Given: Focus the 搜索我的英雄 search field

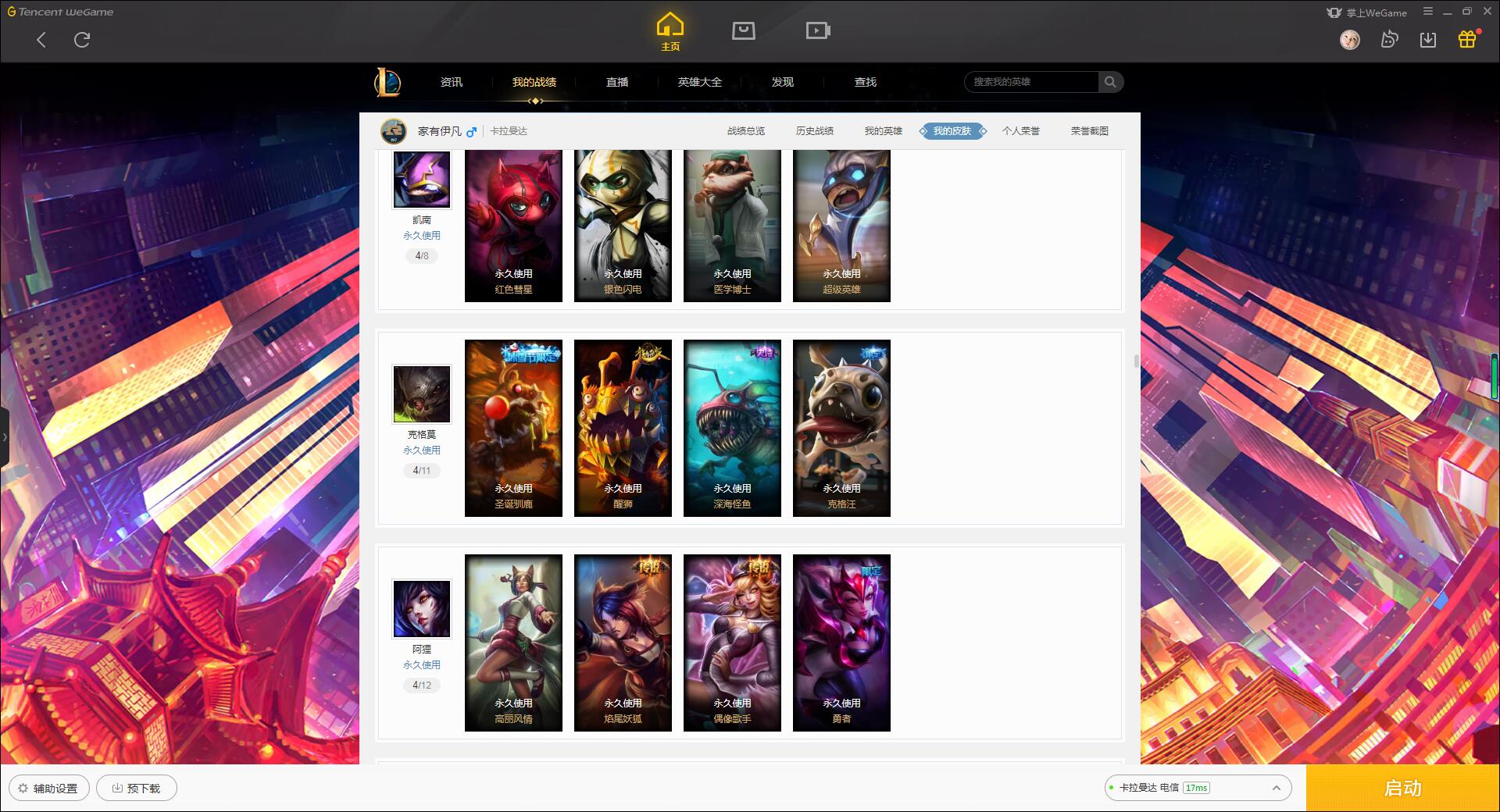Looking at the screenshot, I should [x=1031, y=82].
